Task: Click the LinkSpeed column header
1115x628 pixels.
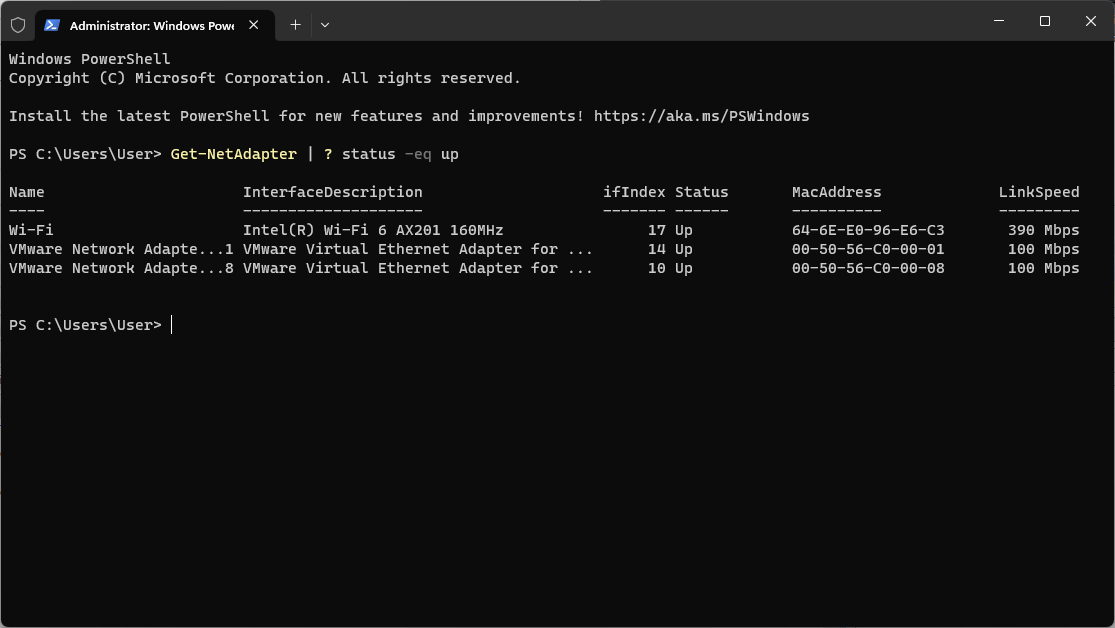Action: pos(1038,192)
